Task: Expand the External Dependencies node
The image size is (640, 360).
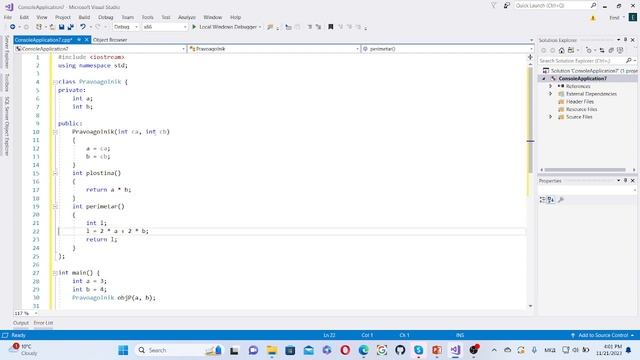Action: point(550,94)
